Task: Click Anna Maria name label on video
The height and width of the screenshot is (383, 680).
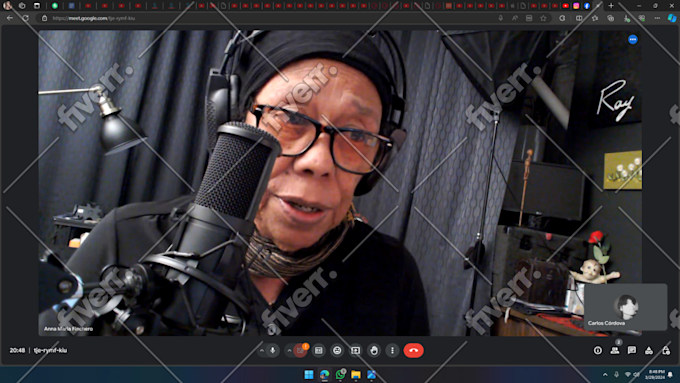Action: [68, 329]
